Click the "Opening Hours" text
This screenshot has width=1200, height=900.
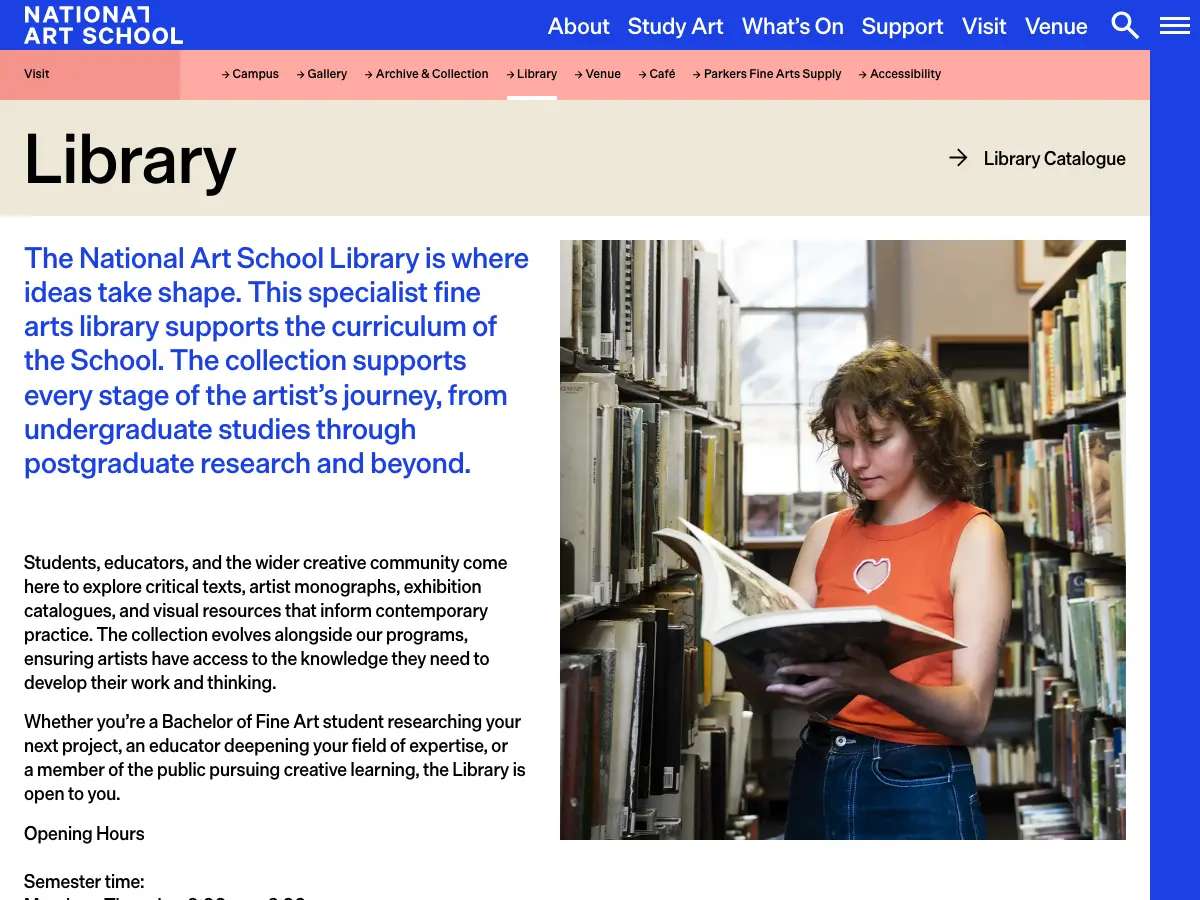84,834
